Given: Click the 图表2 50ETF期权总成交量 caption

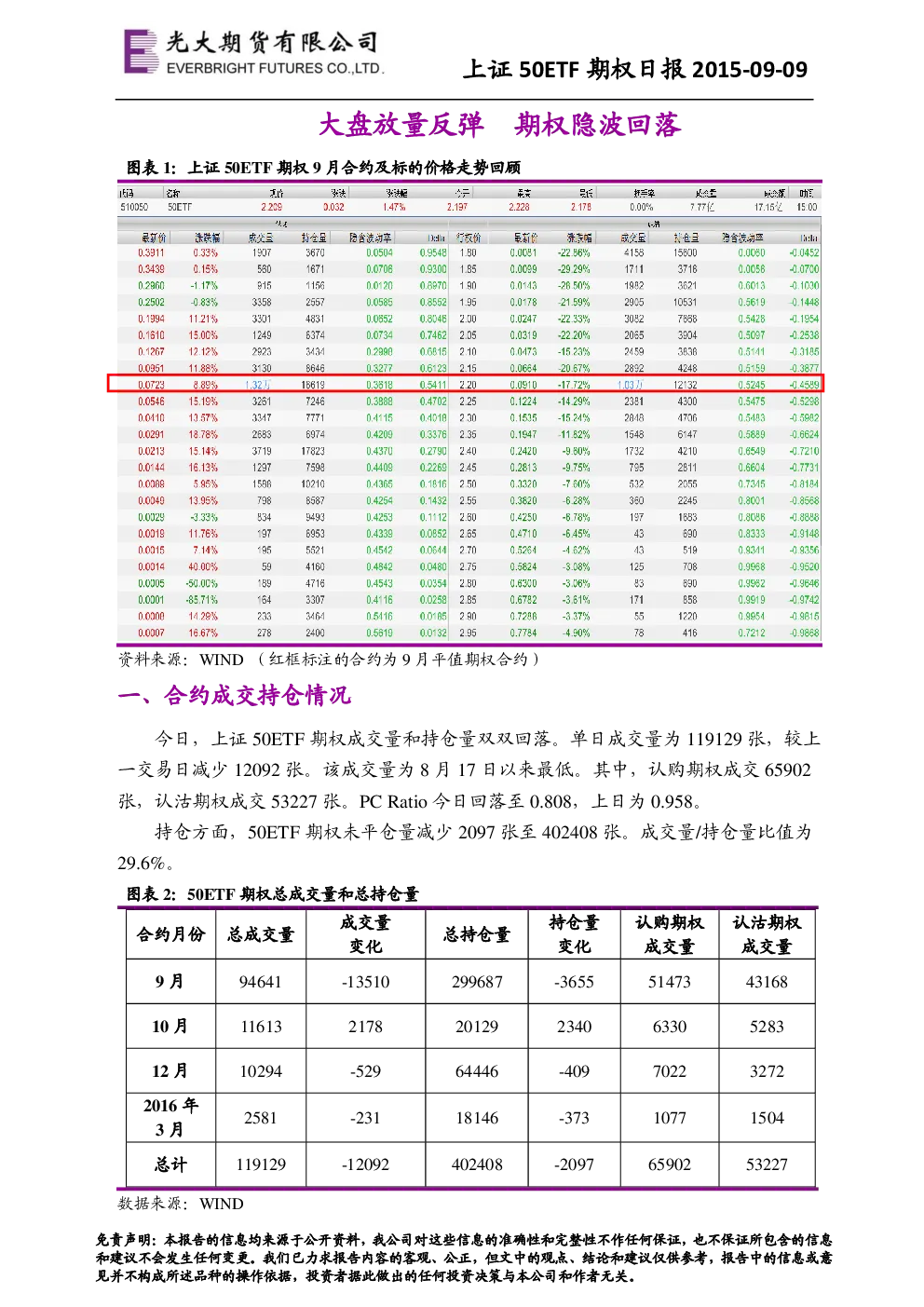Looking at the screenshot, I should click(x=273, y=894).
